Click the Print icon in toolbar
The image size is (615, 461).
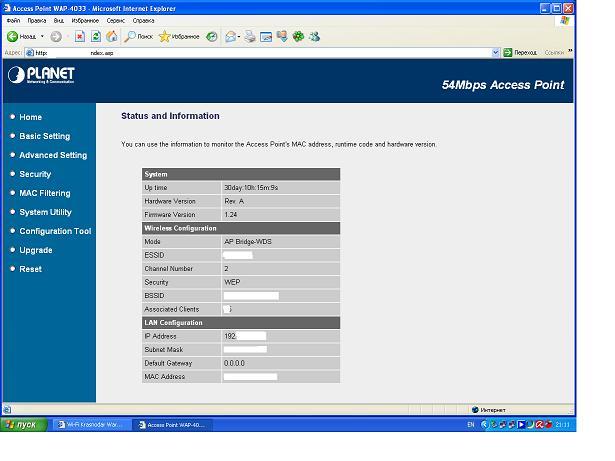click(249, 36)
